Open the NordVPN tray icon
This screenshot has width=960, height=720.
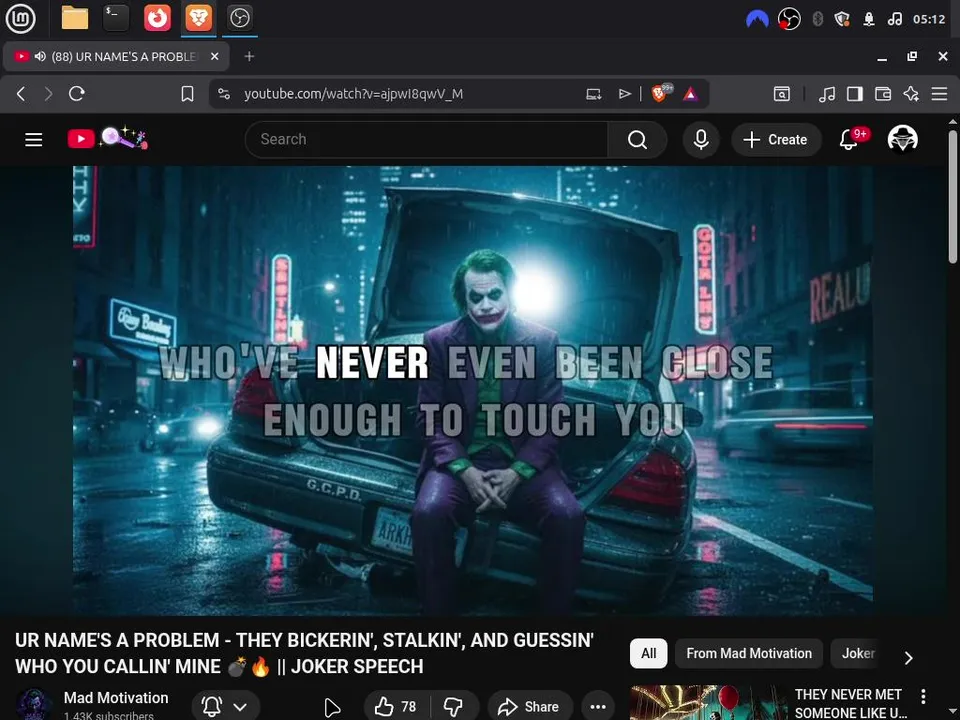[x=757, y=19]
